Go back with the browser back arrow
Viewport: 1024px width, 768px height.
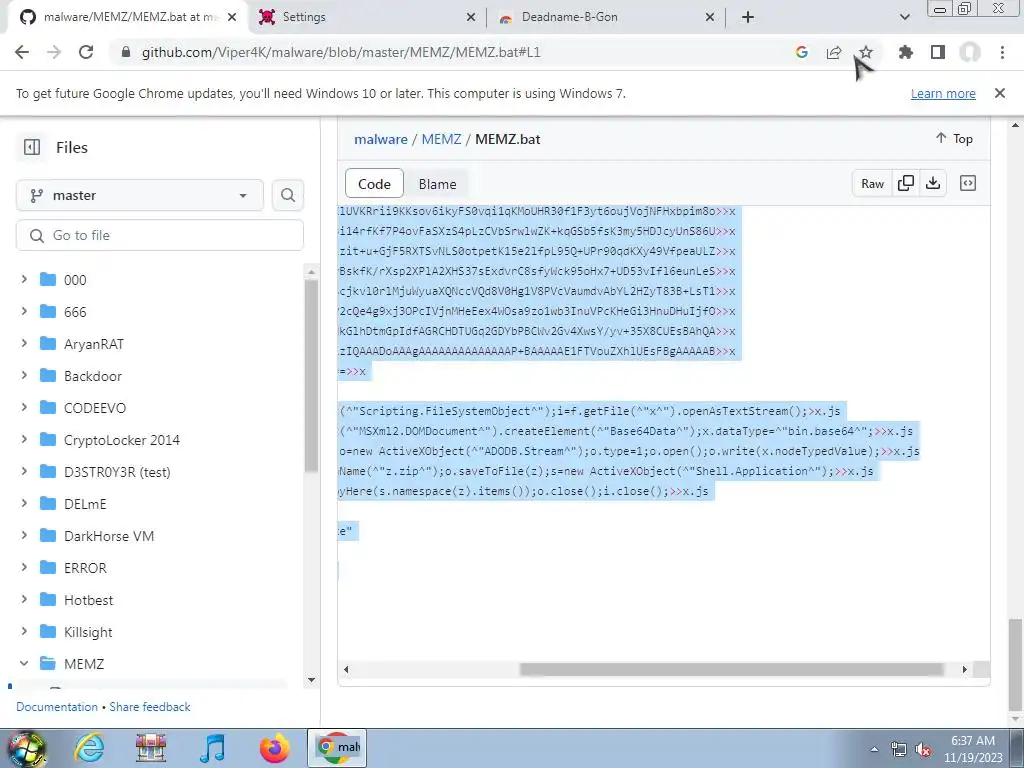[22, 52]
